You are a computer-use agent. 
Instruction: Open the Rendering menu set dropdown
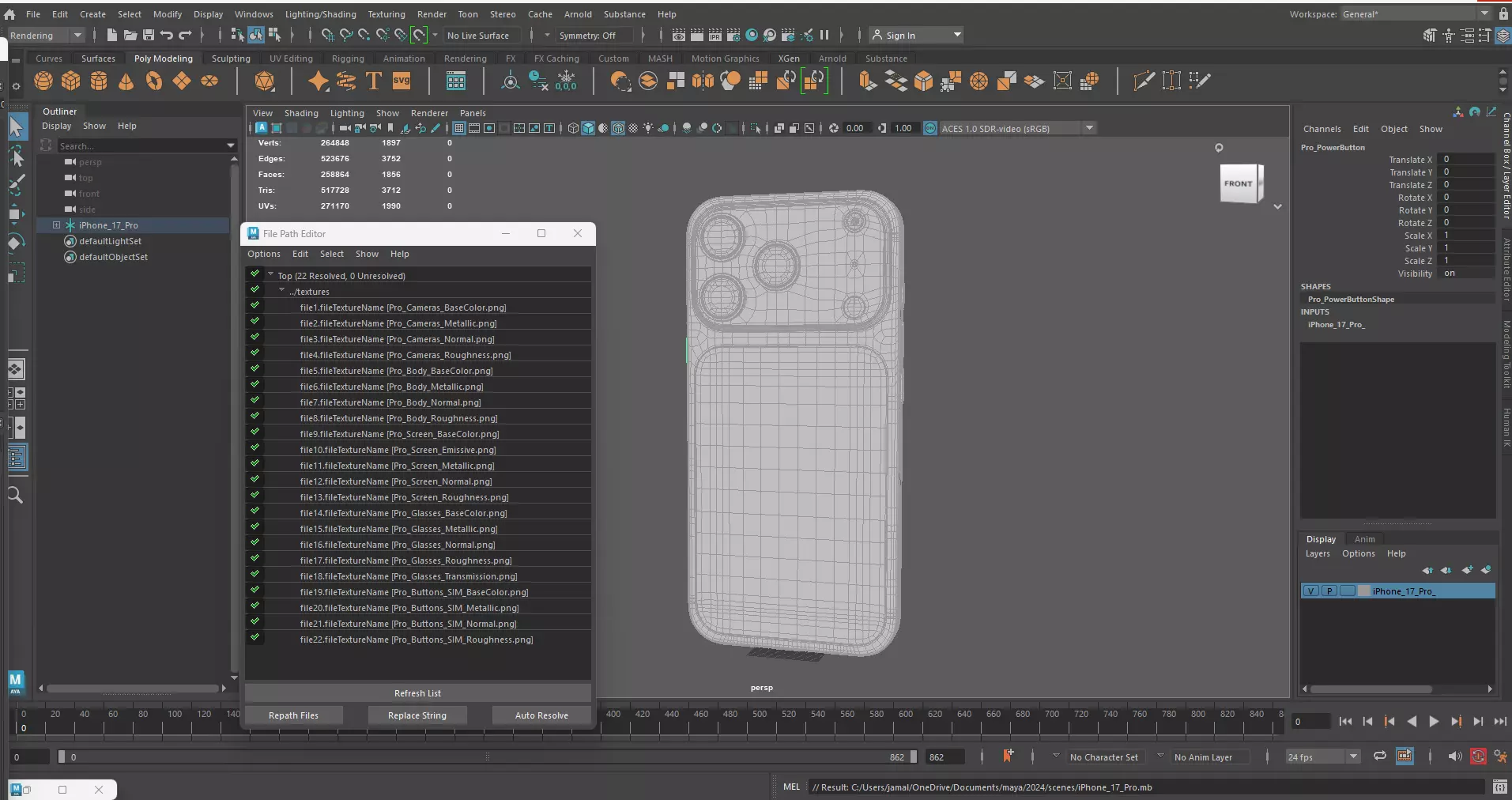coord(45,36)
